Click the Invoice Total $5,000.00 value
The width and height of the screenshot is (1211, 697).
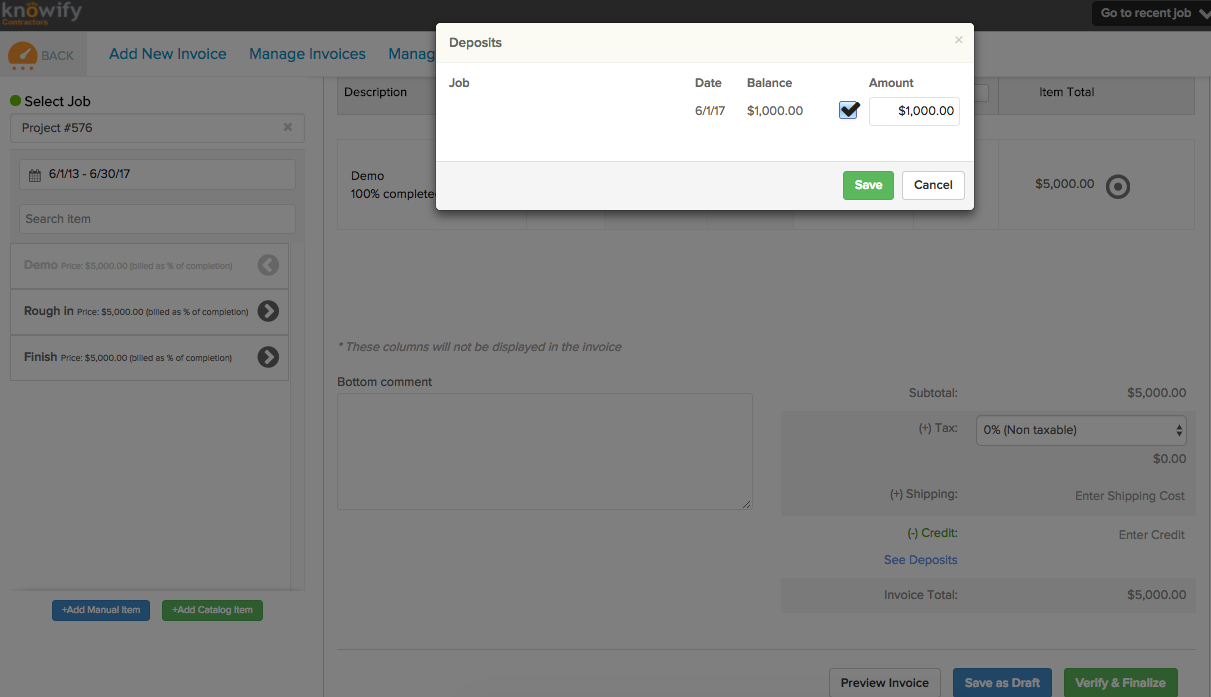click(x=1156, y=595)
